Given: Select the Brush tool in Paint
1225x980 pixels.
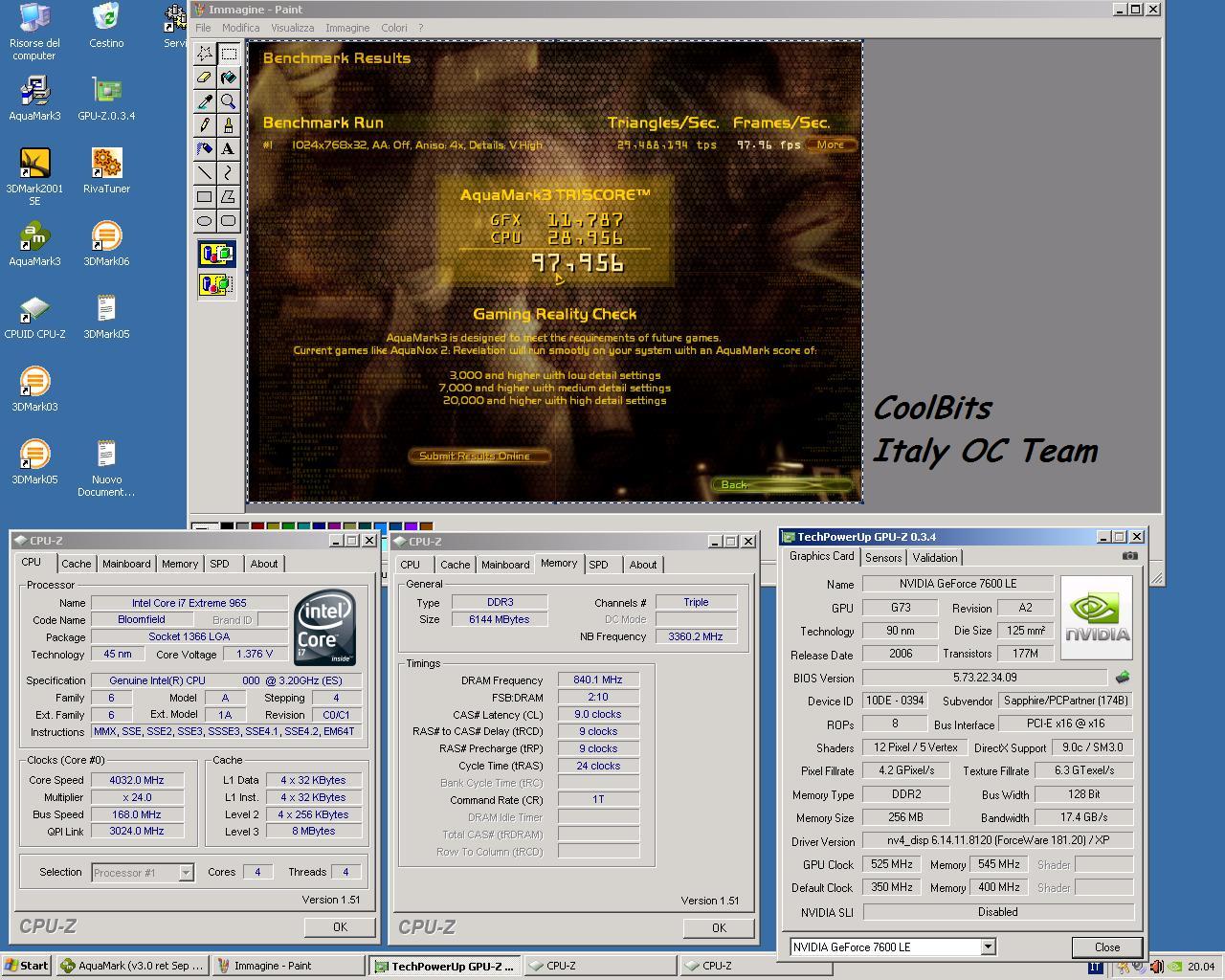Looking at the screenshot, I should pos(228,125).
